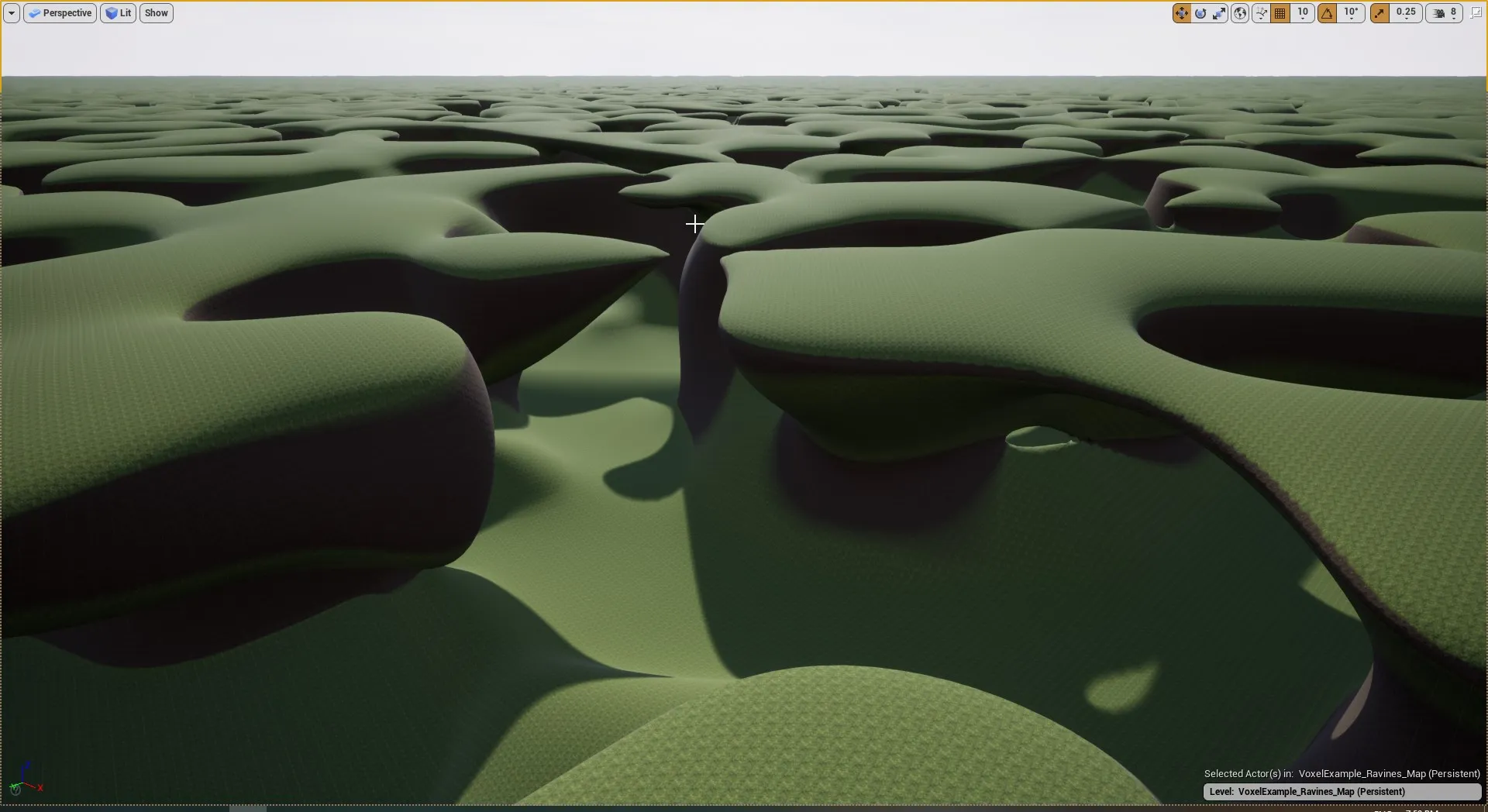
Task: Click the world coordinate space globe icon
Action: coord(1240,13)
